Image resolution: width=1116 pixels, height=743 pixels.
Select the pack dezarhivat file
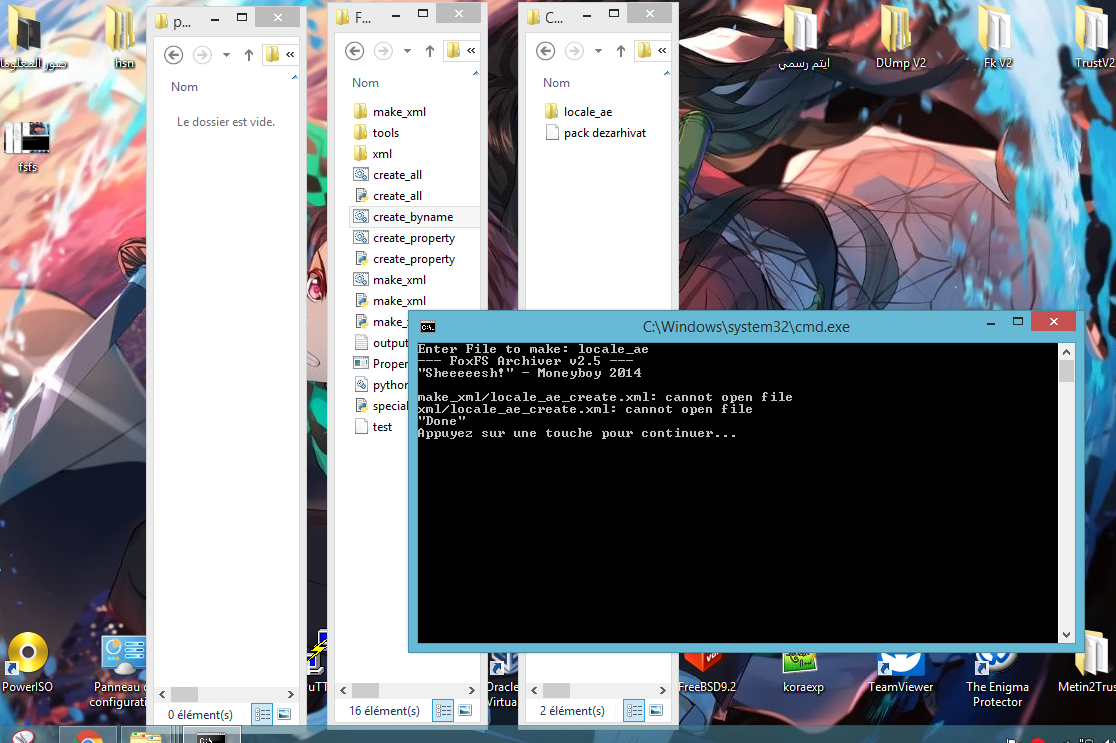tap(596, 133)
